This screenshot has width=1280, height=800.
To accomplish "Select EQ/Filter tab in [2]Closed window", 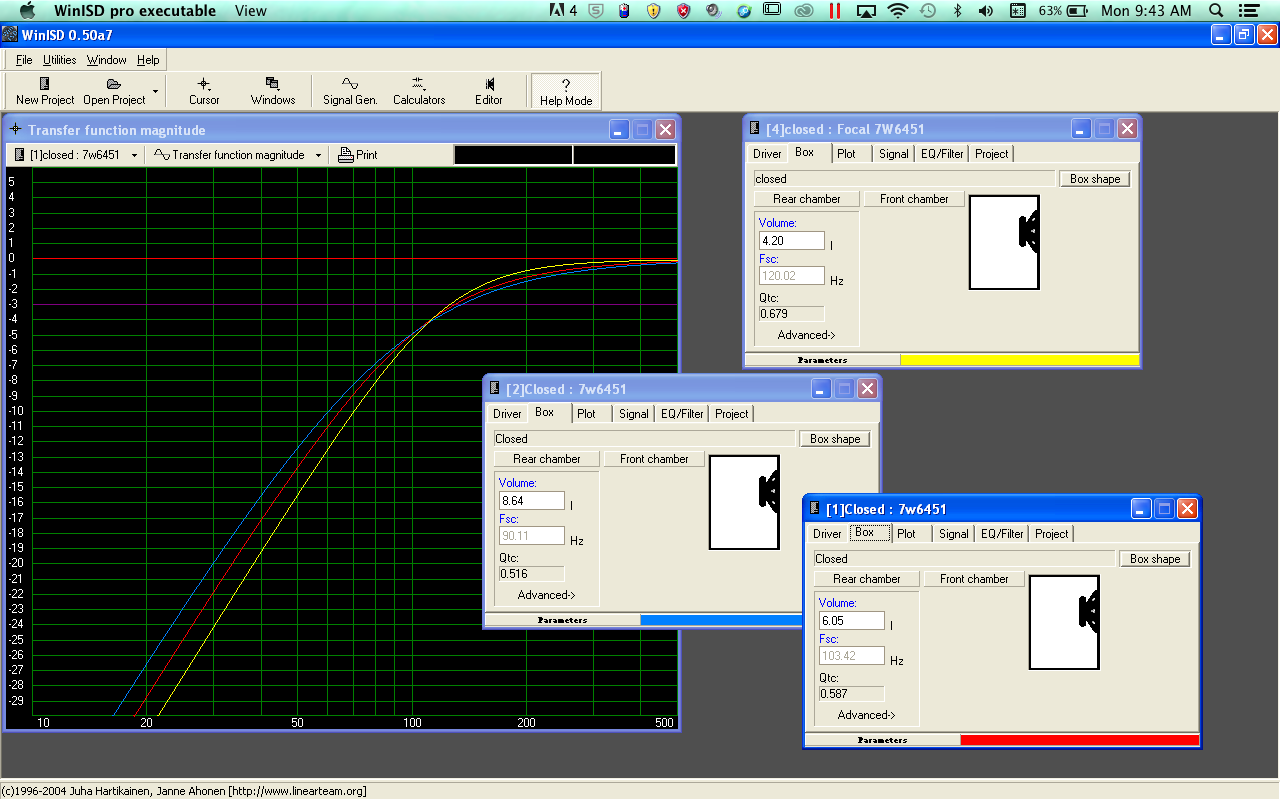I will 682,414.
